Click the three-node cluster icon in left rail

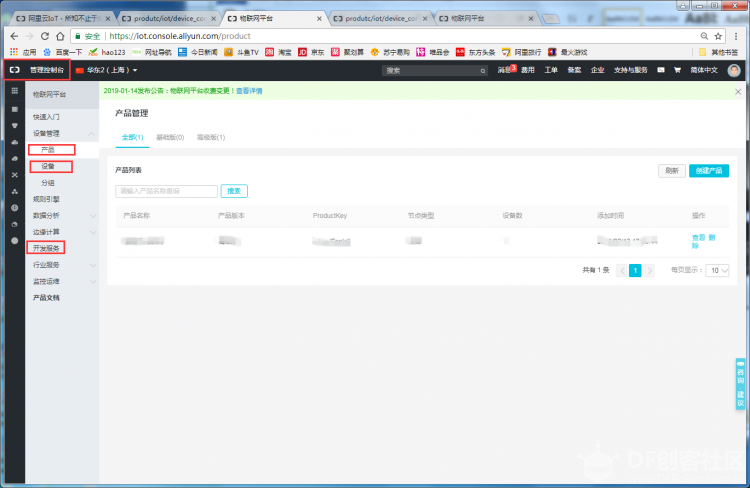click(x=14, y=191)
